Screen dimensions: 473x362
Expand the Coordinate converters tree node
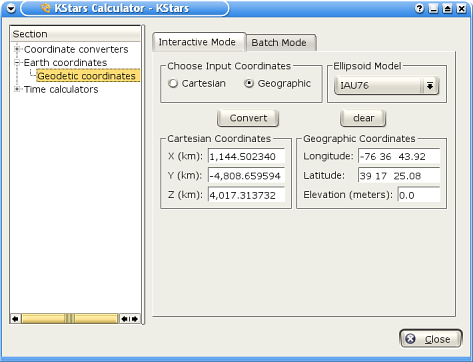click(x=17, y=49)
